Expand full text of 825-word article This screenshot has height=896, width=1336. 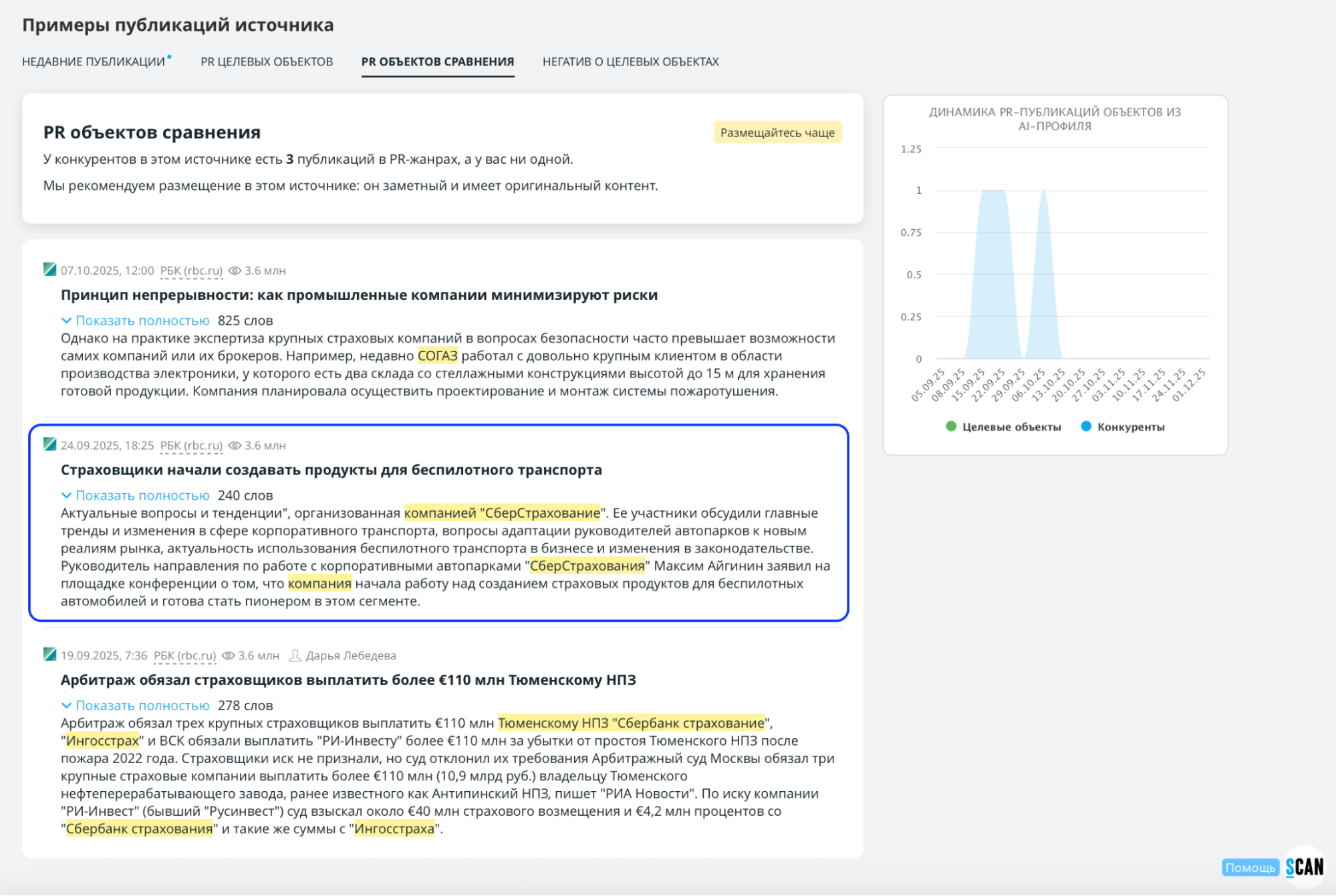(x=142, y=321)
